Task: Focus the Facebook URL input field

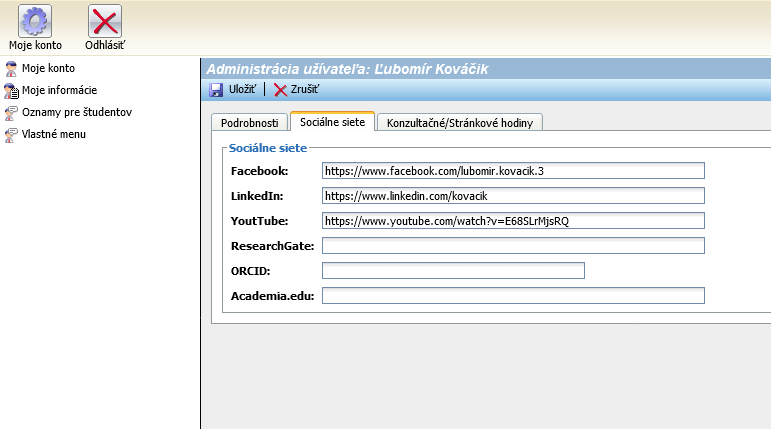Action: [513, 171]
